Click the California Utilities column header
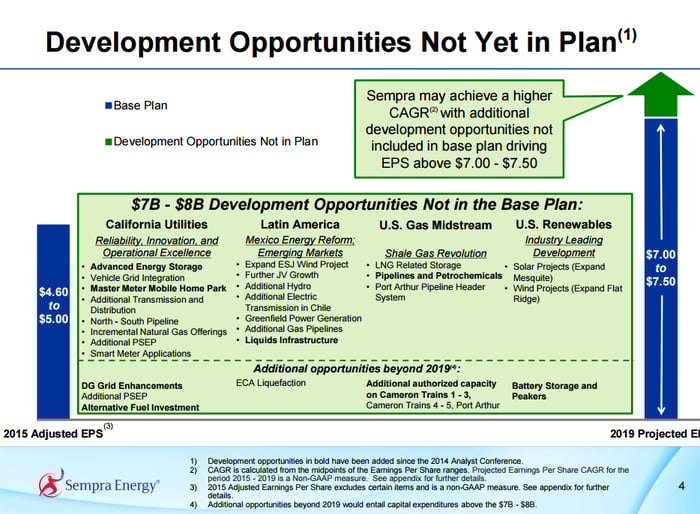The height and width of the screenshot is (514, 700). (156, 225)
